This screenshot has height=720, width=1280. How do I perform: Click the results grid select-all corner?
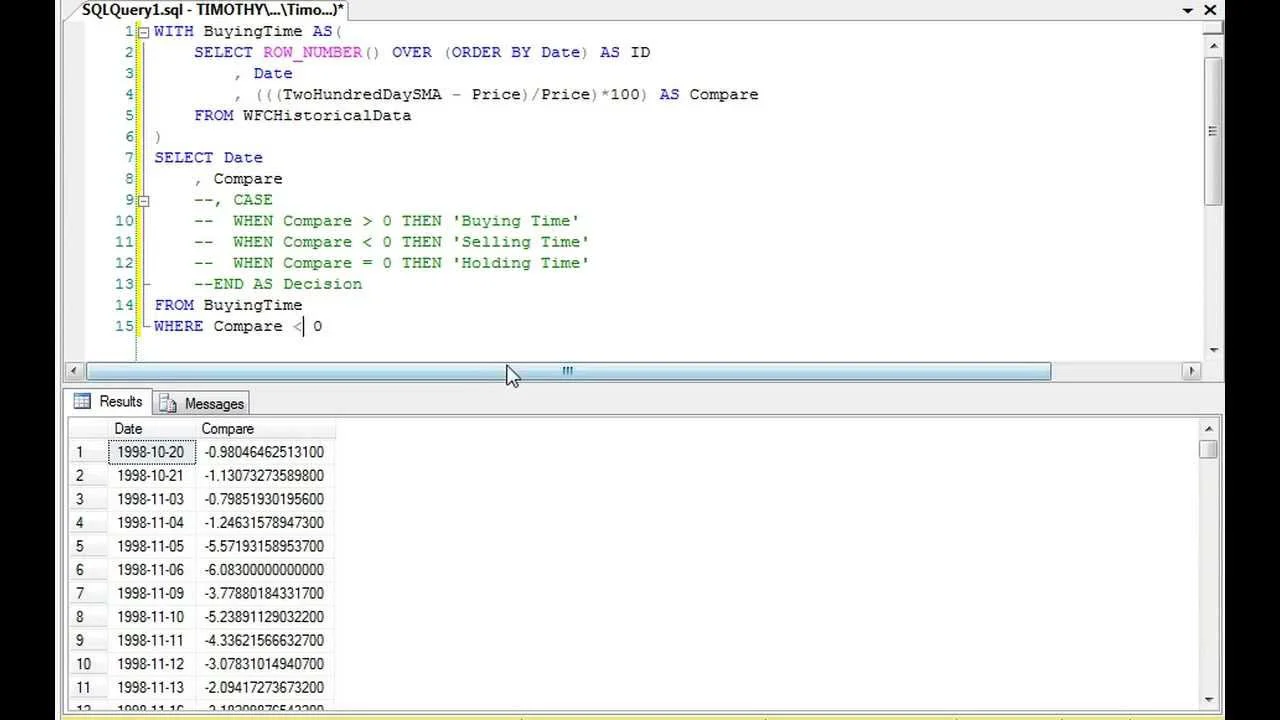[87, 429]
